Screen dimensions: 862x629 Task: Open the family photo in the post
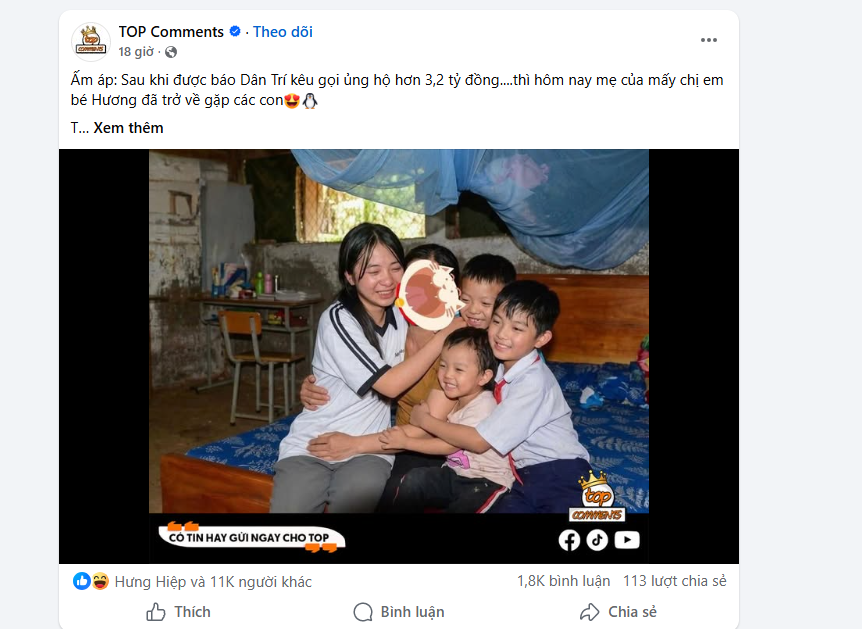pyautogui.click(x=399, y=356)
